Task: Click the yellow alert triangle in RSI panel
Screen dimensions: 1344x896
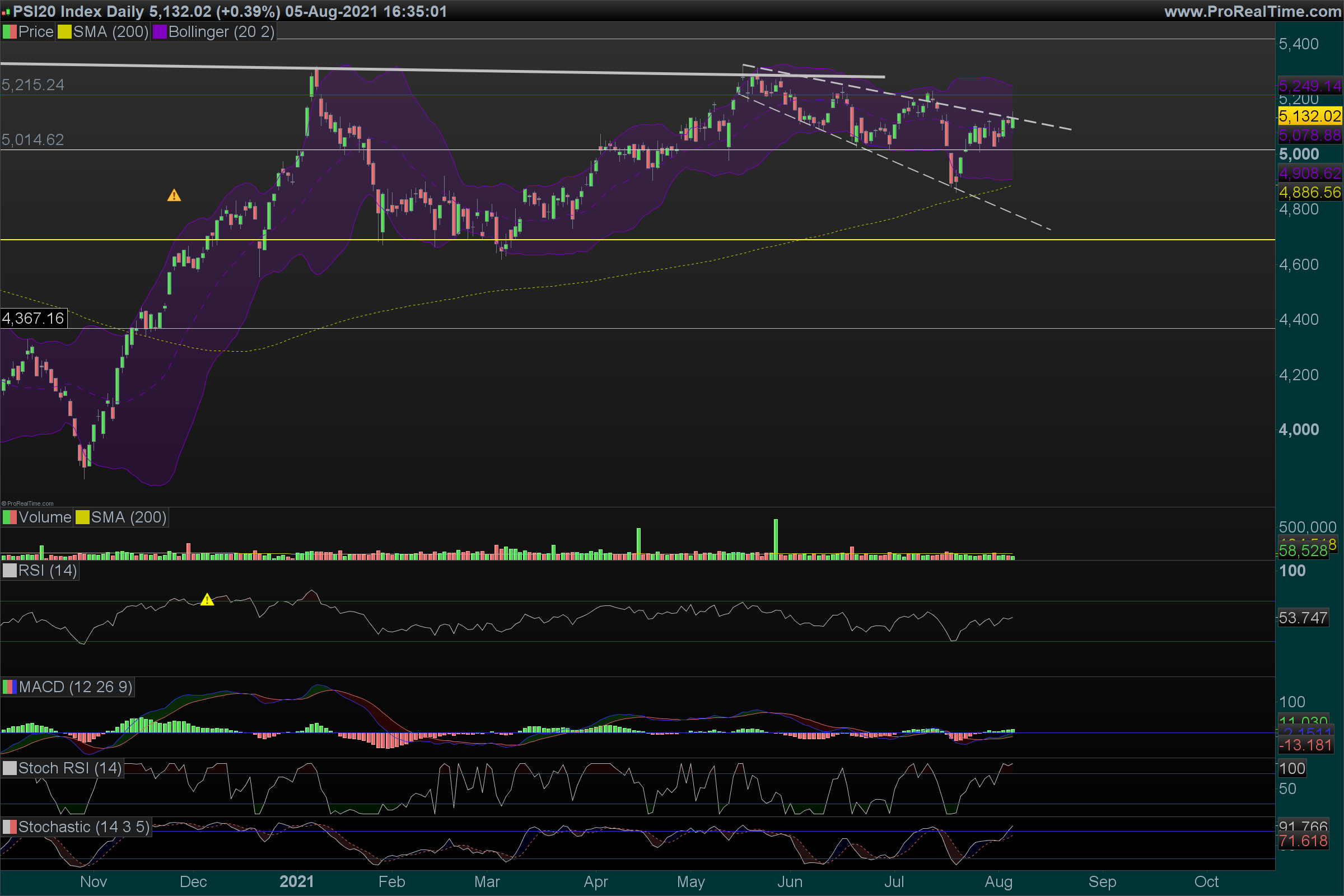Action: [207, 600]
